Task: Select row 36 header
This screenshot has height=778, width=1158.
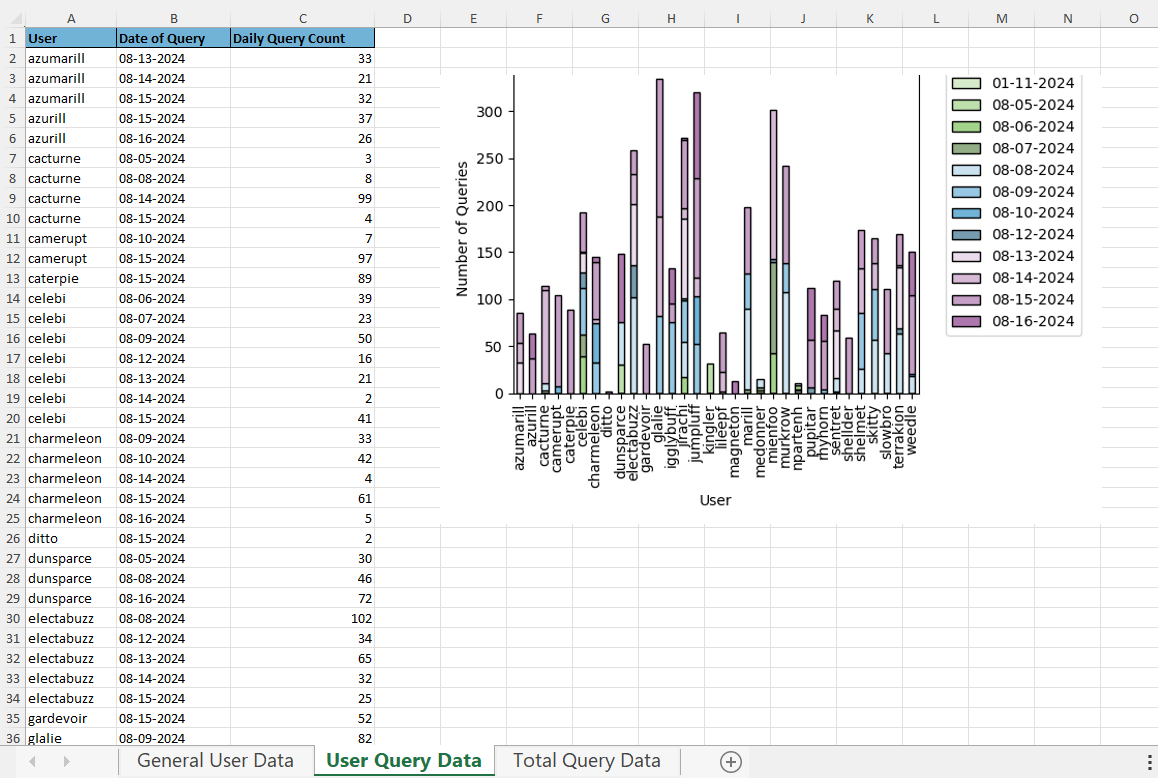Action: [x=13, y=738]
